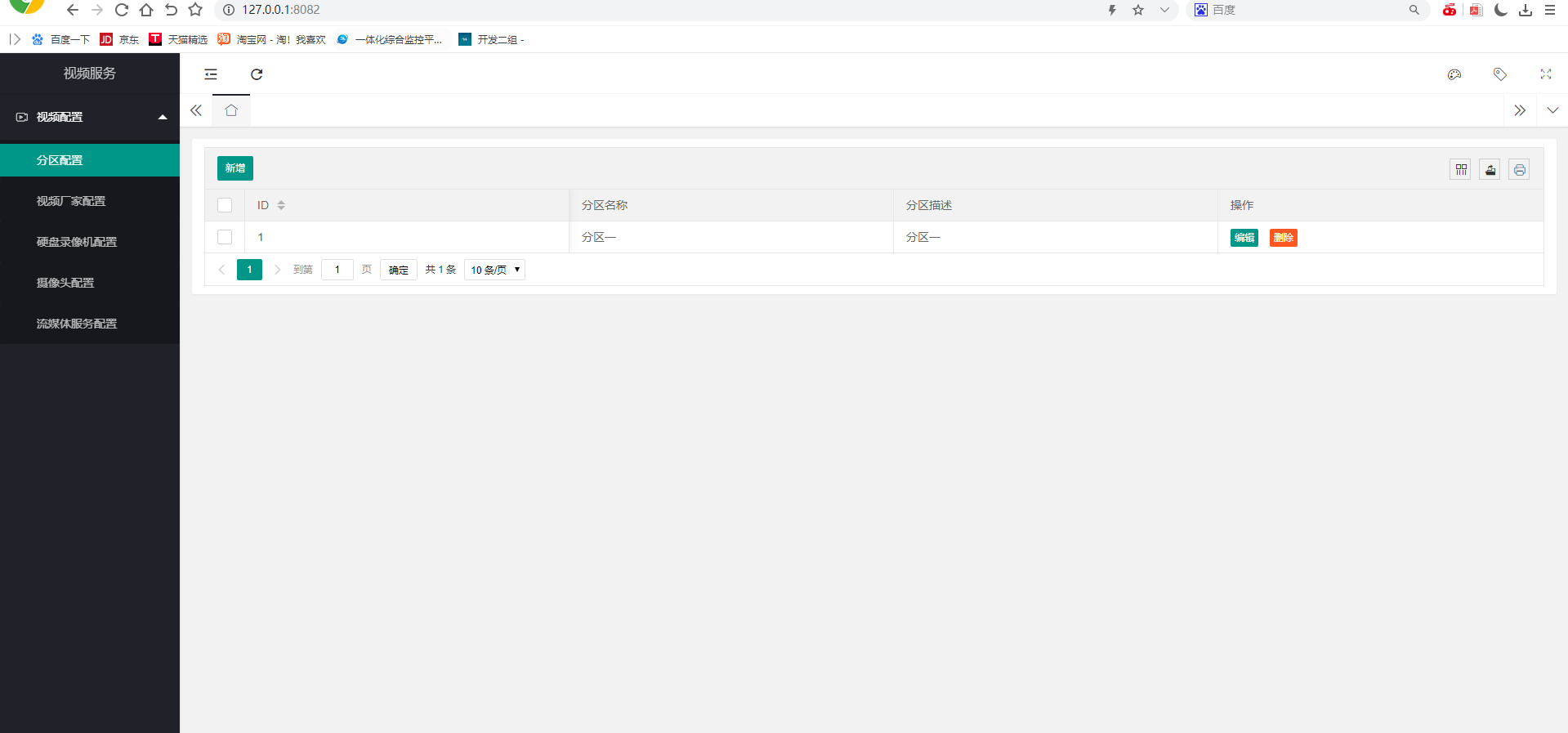Click the 视频服务 logo title
Image resolution: width=1568 pixels, height=733 pixels.
90,74
